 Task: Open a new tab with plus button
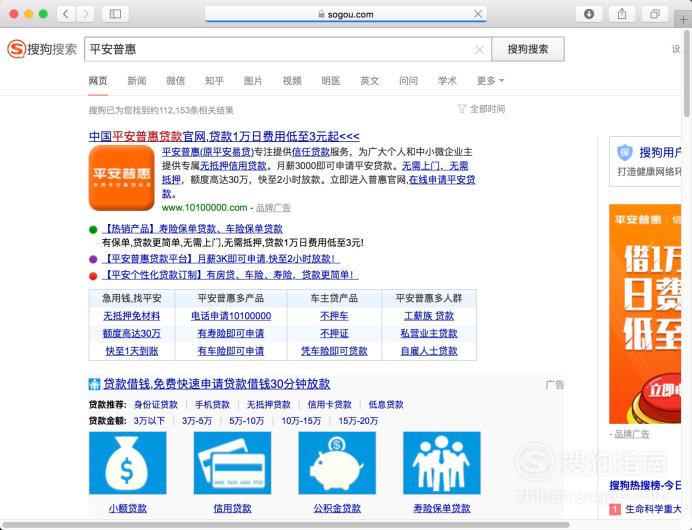coord(683,19)
